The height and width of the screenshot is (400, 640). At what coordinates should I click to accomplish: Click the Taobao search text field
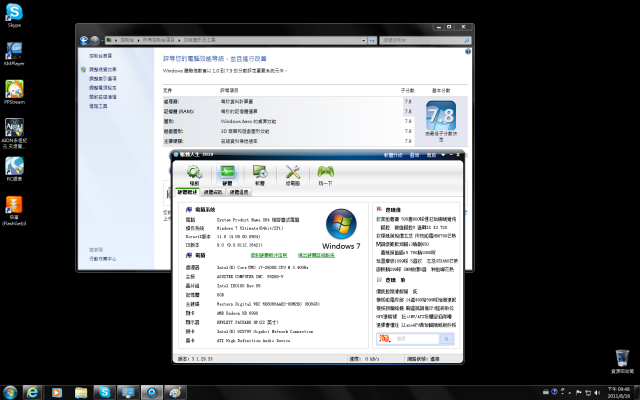[x=415, y=339]
